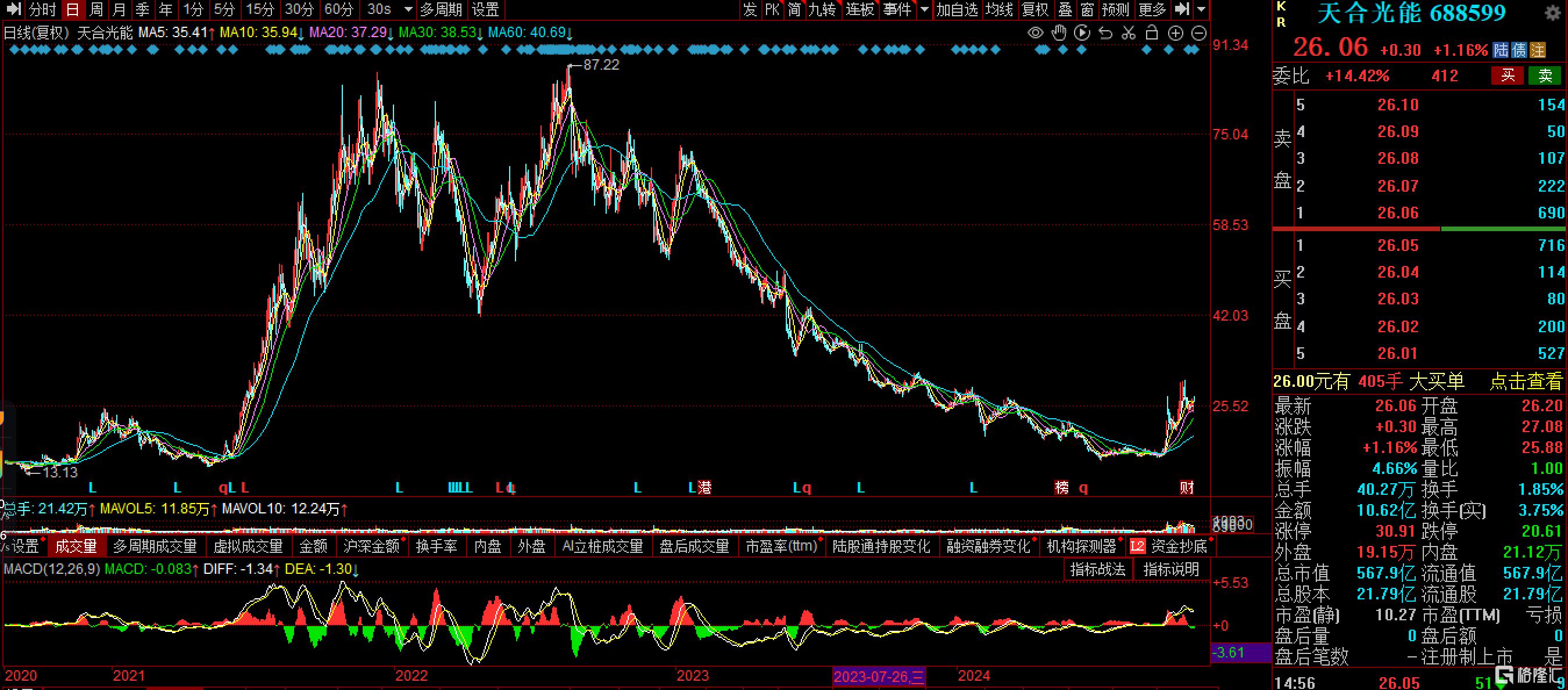The image size is (1568, 690).
Task: Click the 87.22 peak price label
Action: [601, 64]
